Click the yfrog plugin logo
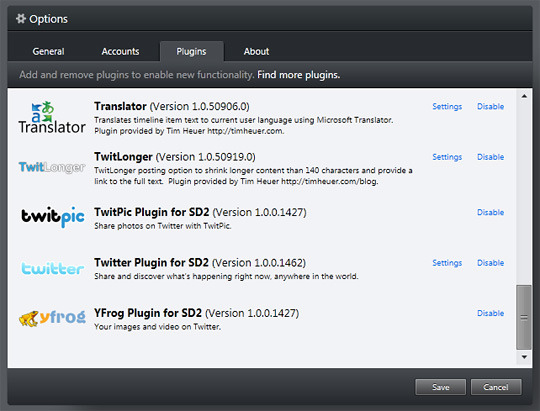Viewport: 540px width, 411px height. pyautogui.click(x=52, y=318)
